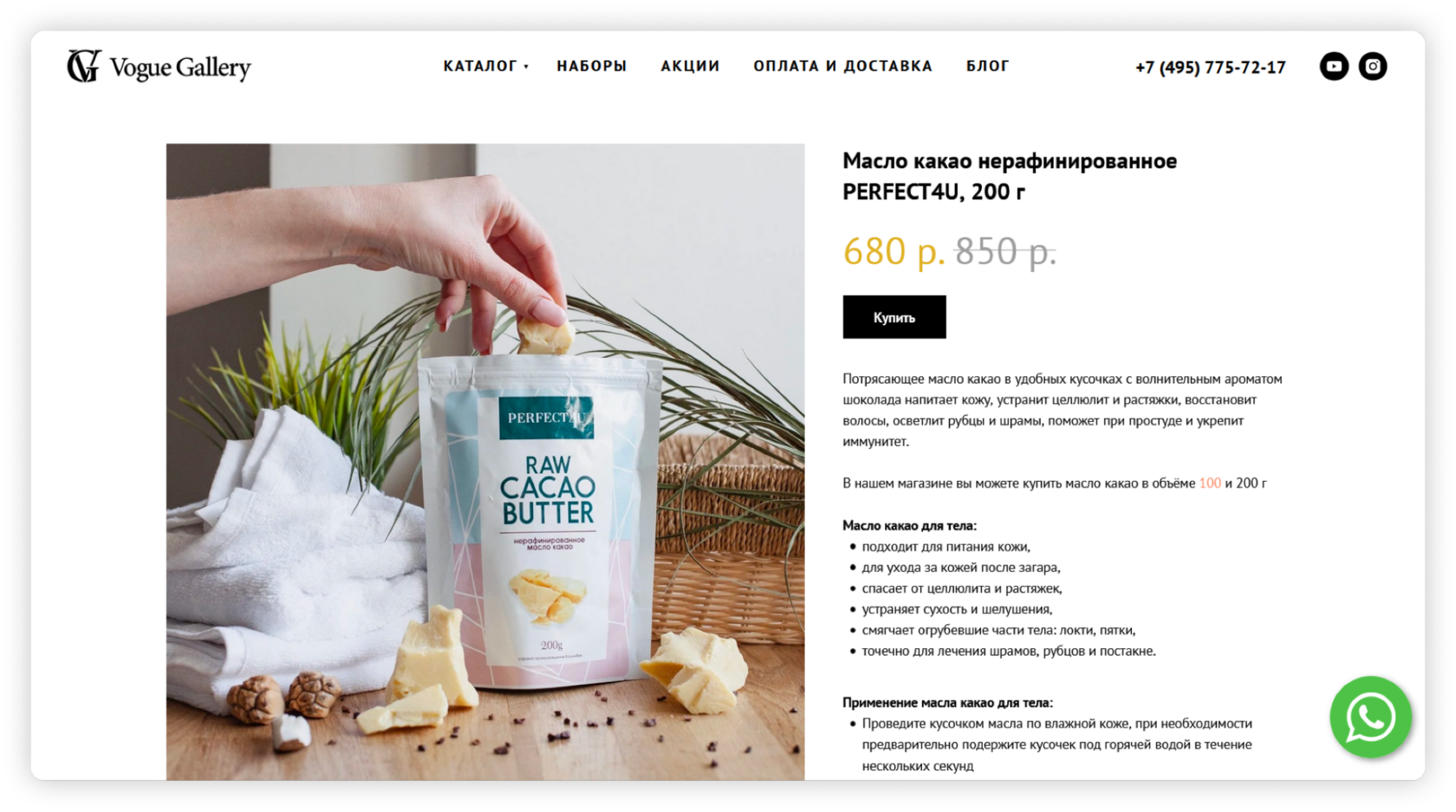The width and height of the screenshot is (1456, 812).
Task: Go home via Vogue Gallery wordmark
Action: click(x=180, y=68)
